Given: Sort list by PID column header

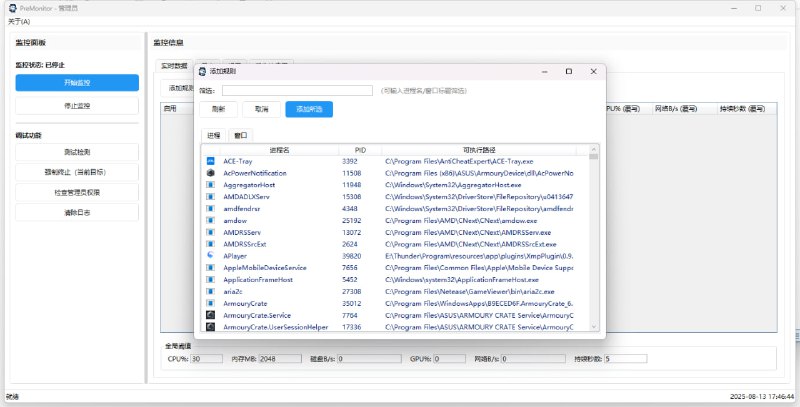Looking at the screenshot, I should (x=360, y=149).
